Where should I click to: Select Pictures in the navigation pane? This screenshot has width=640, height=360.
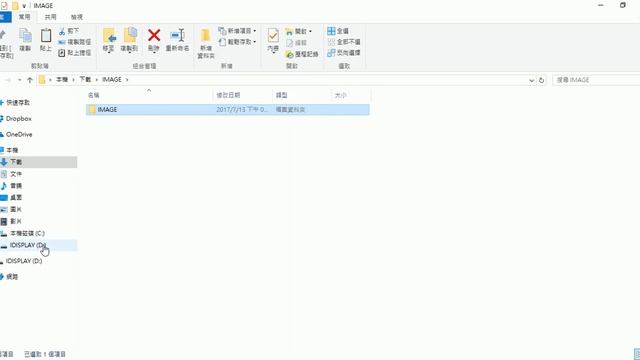coord(16,209)
